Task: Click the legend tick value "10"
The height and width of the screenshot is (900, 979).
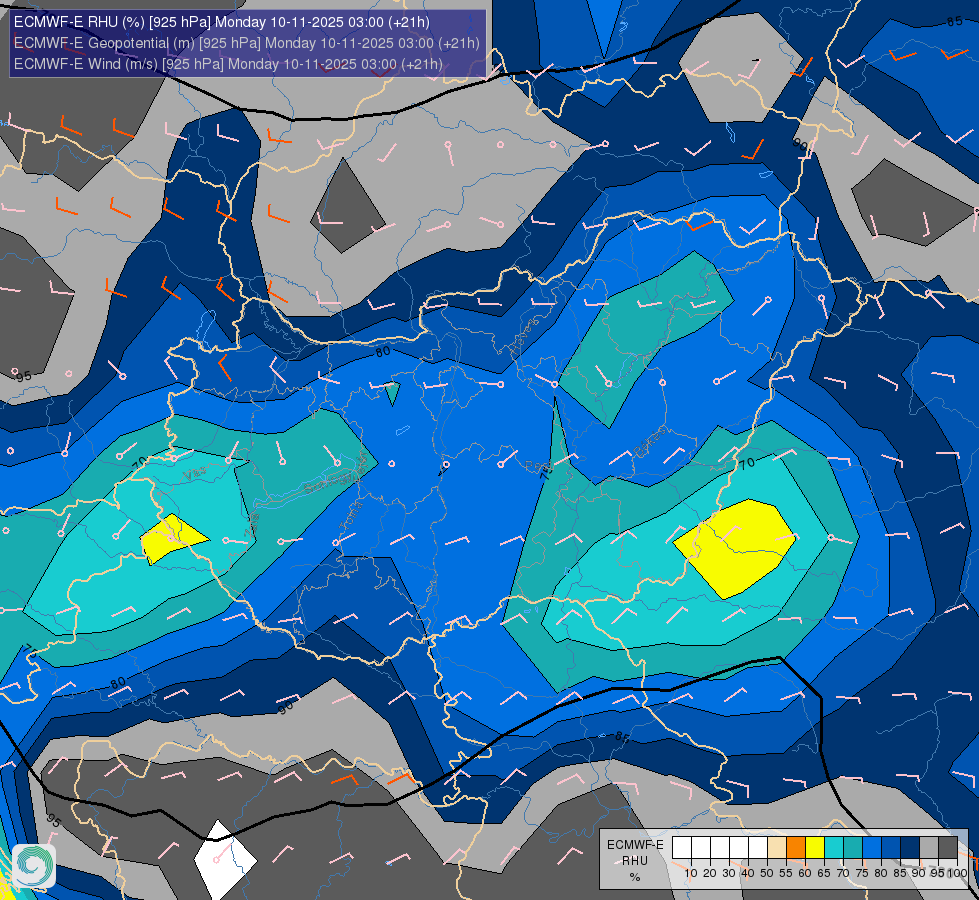Action: pyautogui.click(x=691, y=874)
